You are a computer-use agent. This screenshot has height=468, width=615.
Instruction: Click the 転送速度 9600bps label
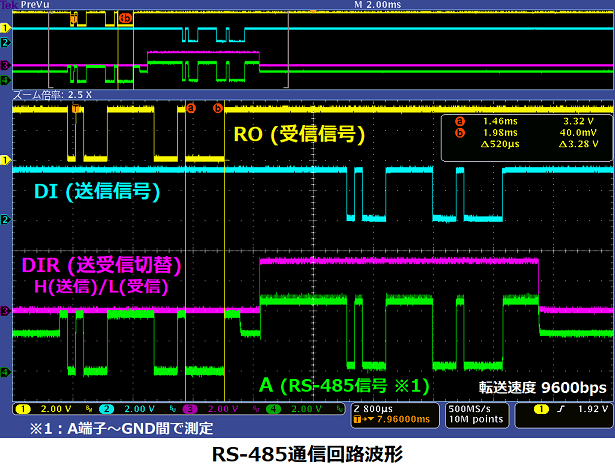pos(543,388)
